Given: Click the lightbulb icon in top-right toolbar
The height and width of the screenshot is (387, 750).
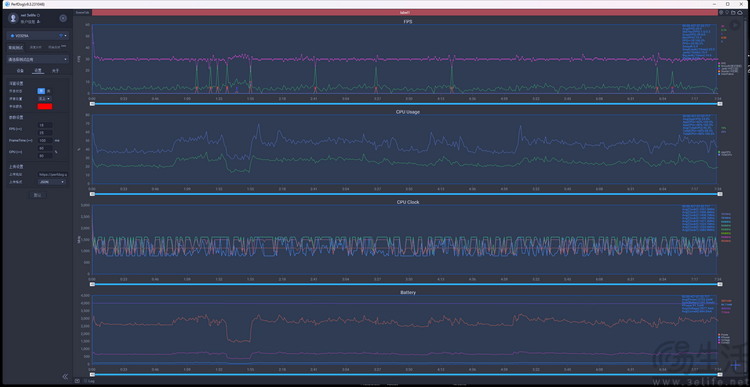Looking at the screenshot, I should 727,12.
